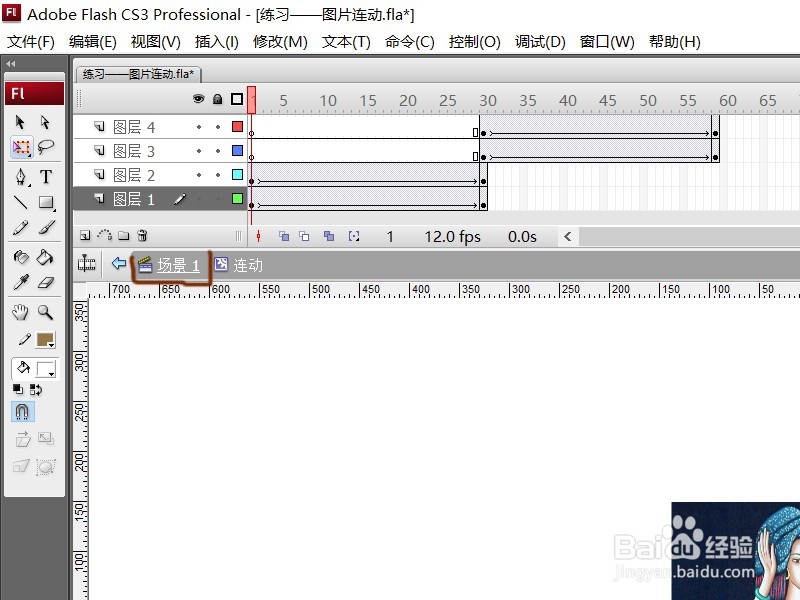Open the fill color swatch picker
800x600 pixels.
[x=45, y=369]
